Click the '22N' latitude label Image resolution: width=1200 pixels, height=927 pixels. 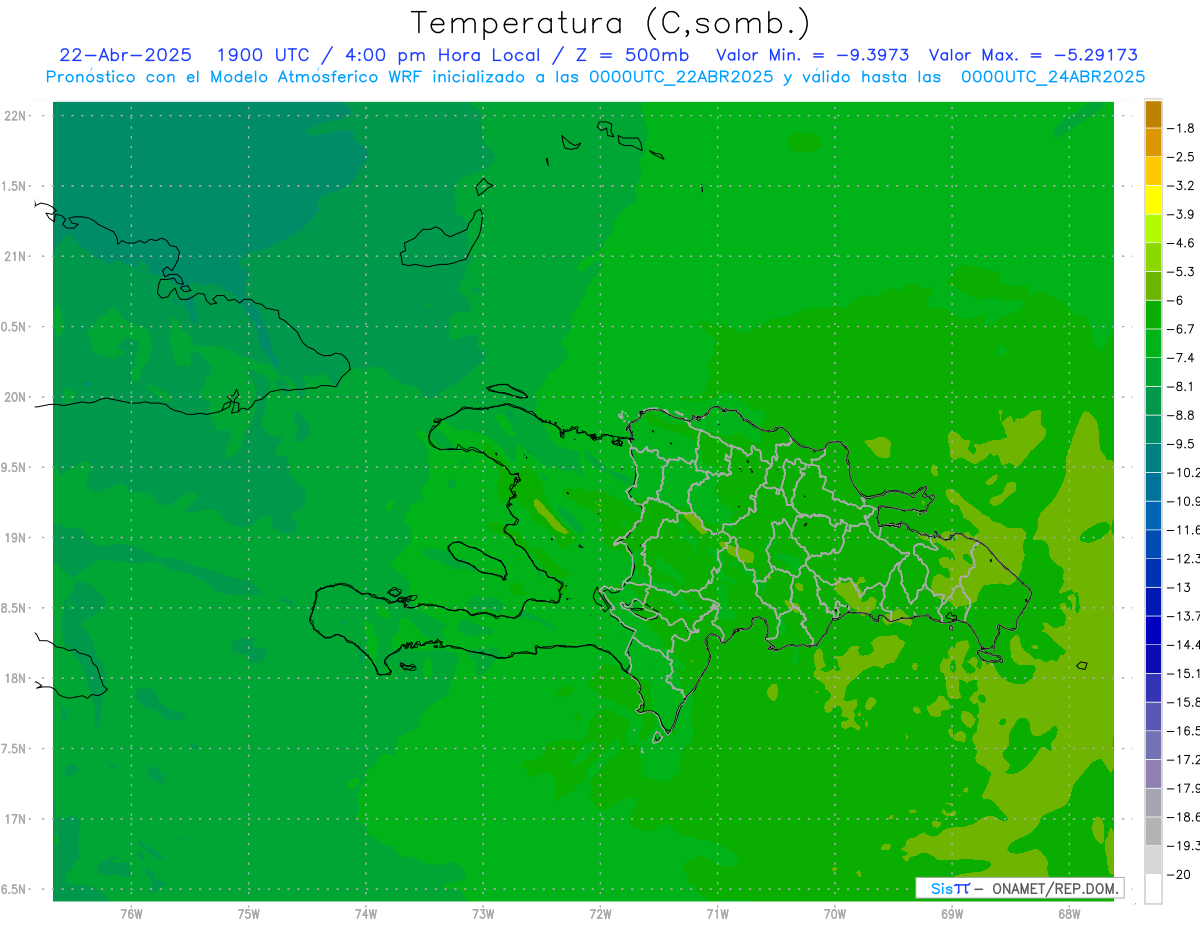[16, 116]
